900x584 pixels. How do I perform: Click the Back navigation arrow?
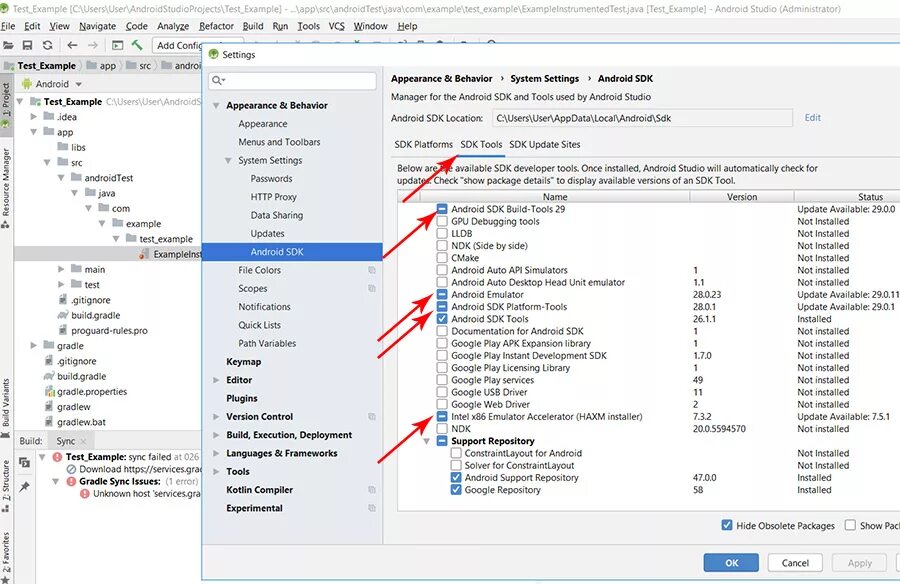coord(72,45)
